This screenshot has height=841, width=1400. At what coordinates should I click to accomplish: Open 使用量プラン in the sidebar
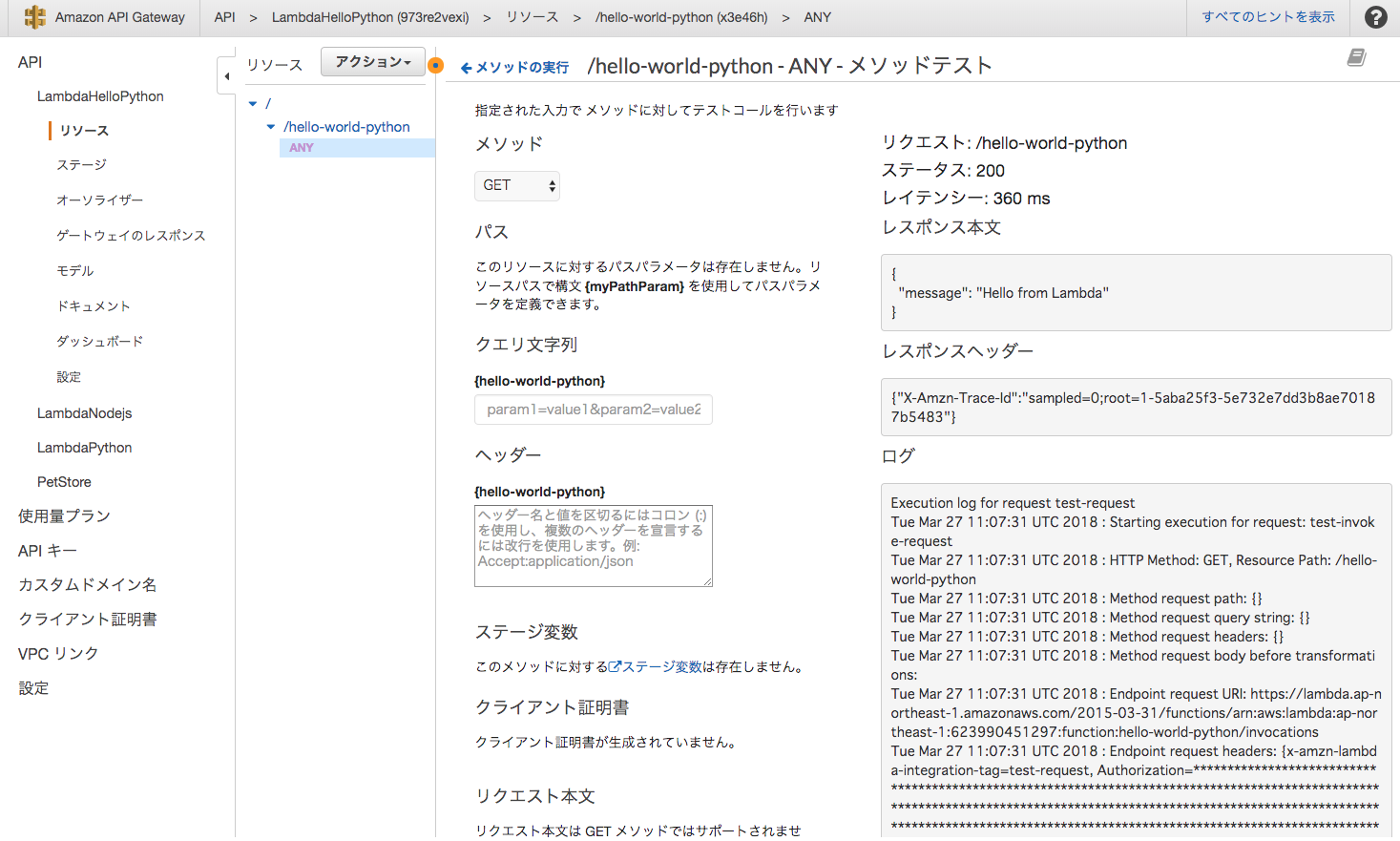click(64, 516)
